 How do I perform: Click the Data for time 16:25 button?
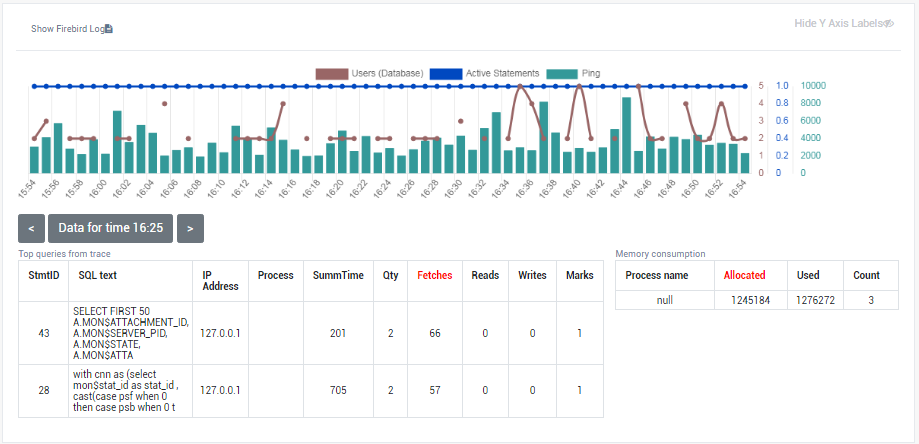[110, 228]
